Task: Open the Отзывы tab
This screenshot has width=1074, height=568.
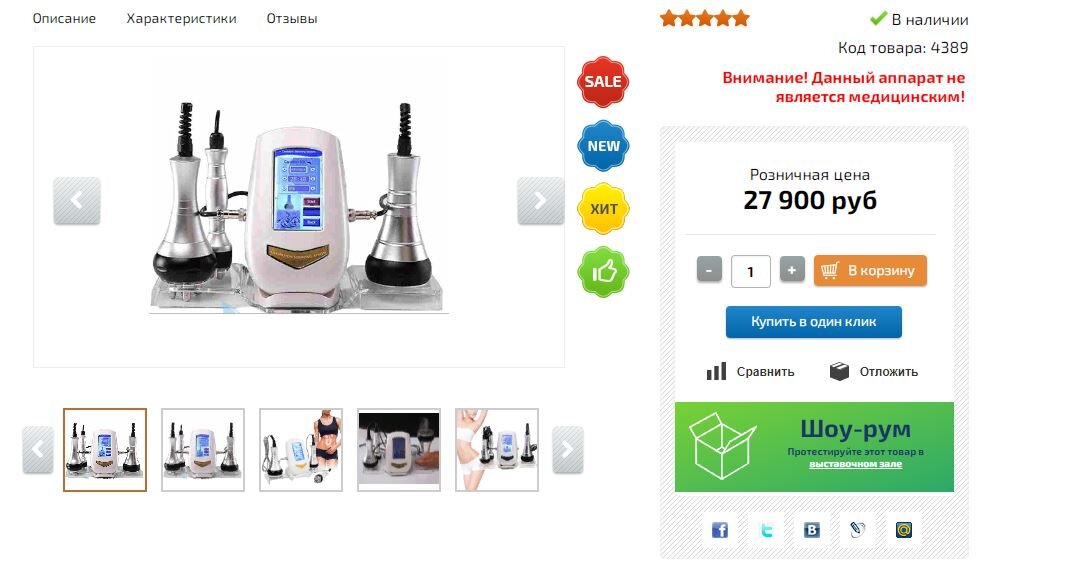Action: [292, 18]
